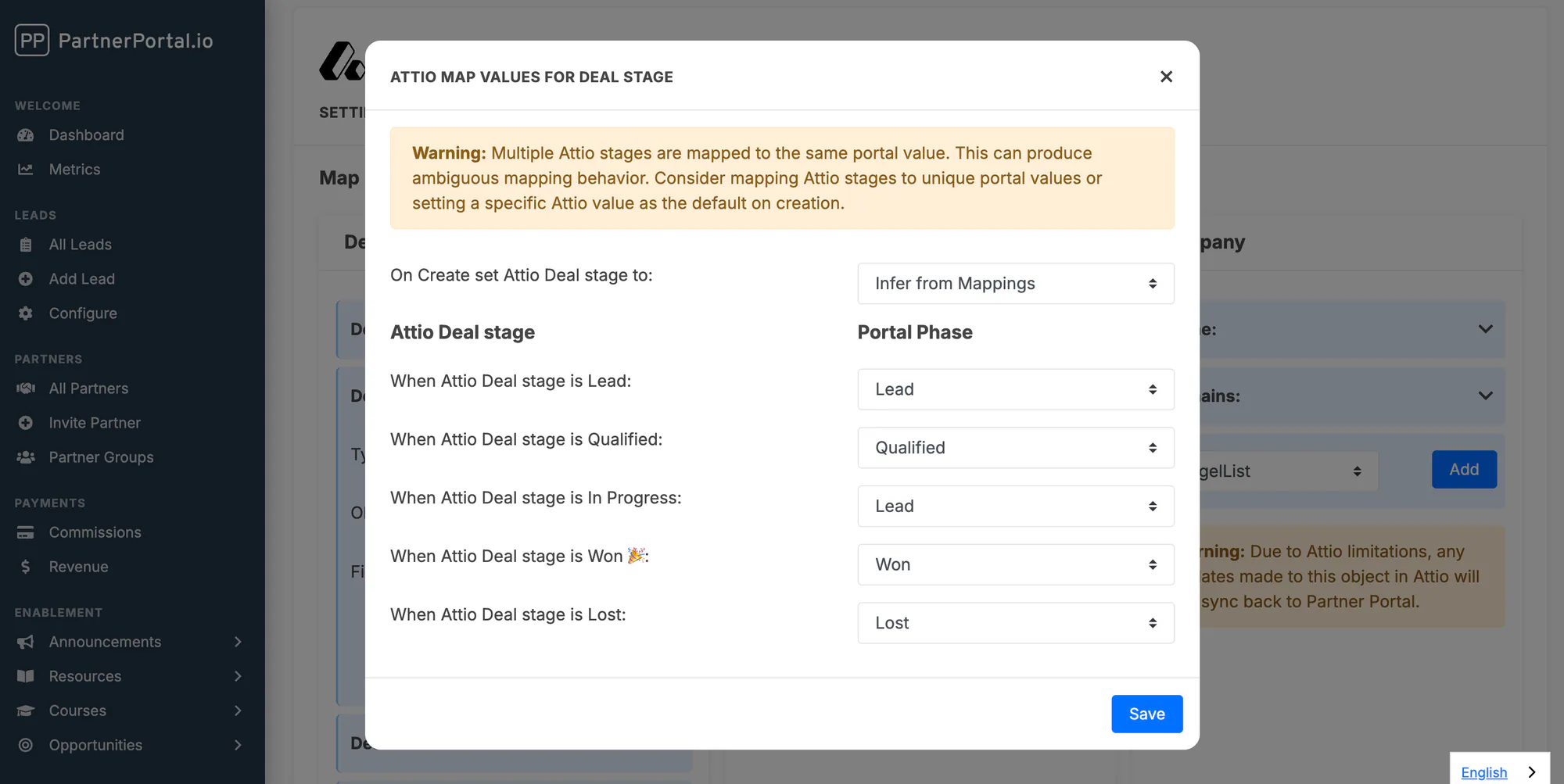
Task: Open Portal Phase dropdown for Qualified stage
Action: click(x=1016, y=448)
